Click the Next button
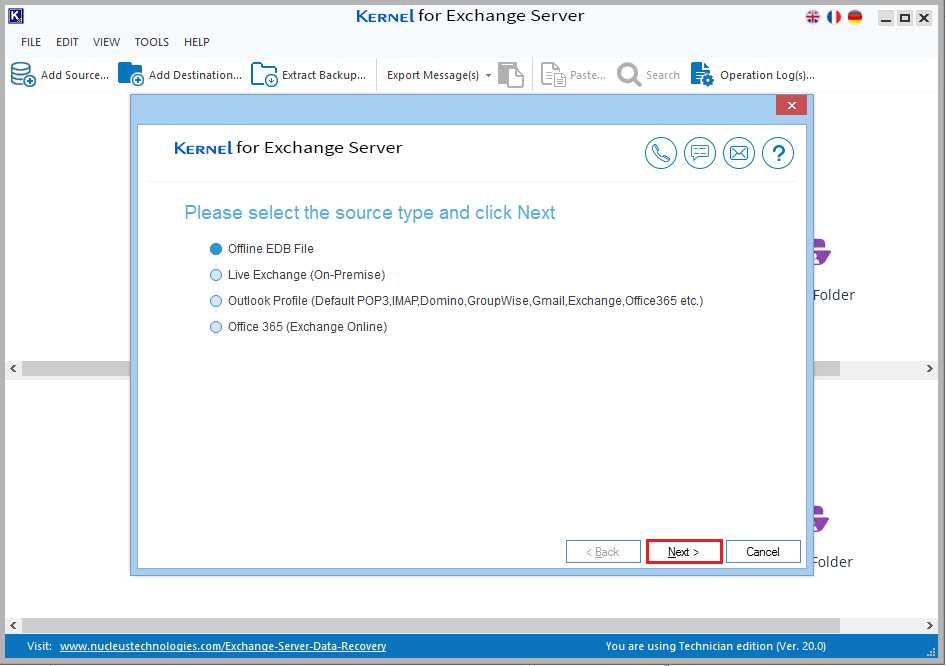 click(684, 552)
